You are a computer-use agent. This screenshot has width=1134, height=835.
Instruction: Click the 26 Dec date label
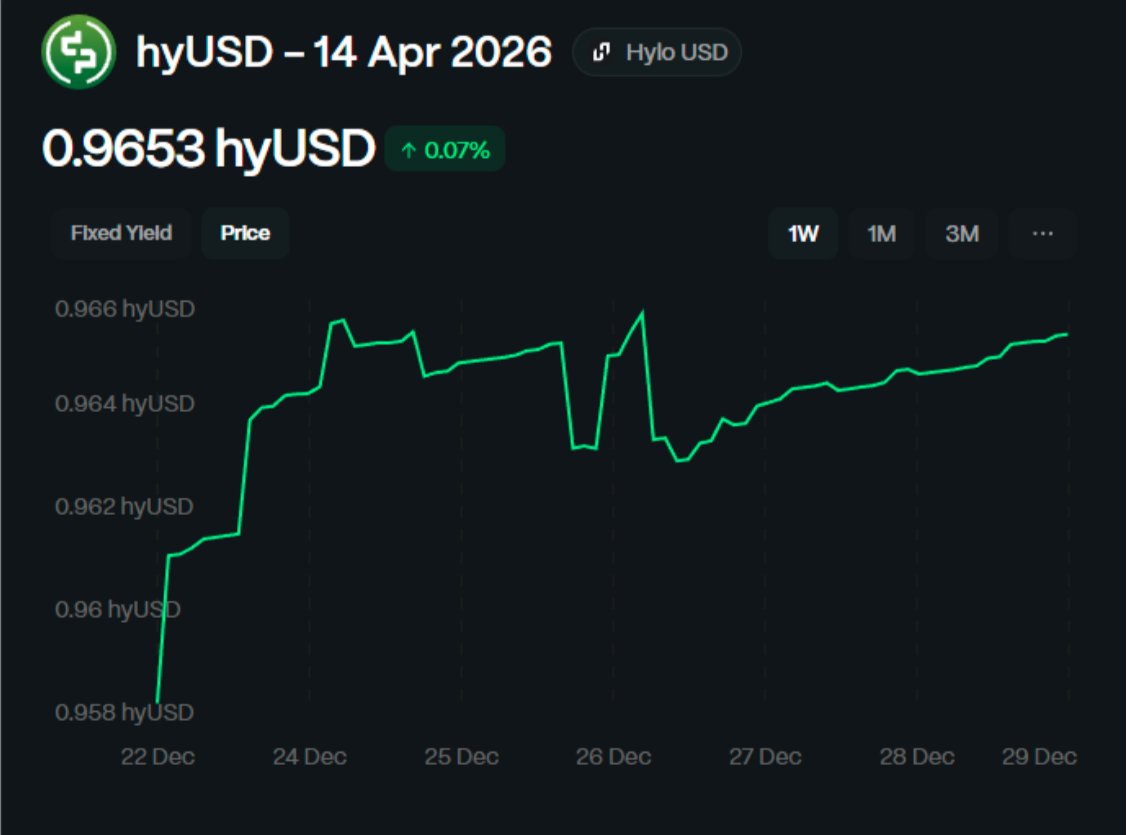[x=613, y=756]
